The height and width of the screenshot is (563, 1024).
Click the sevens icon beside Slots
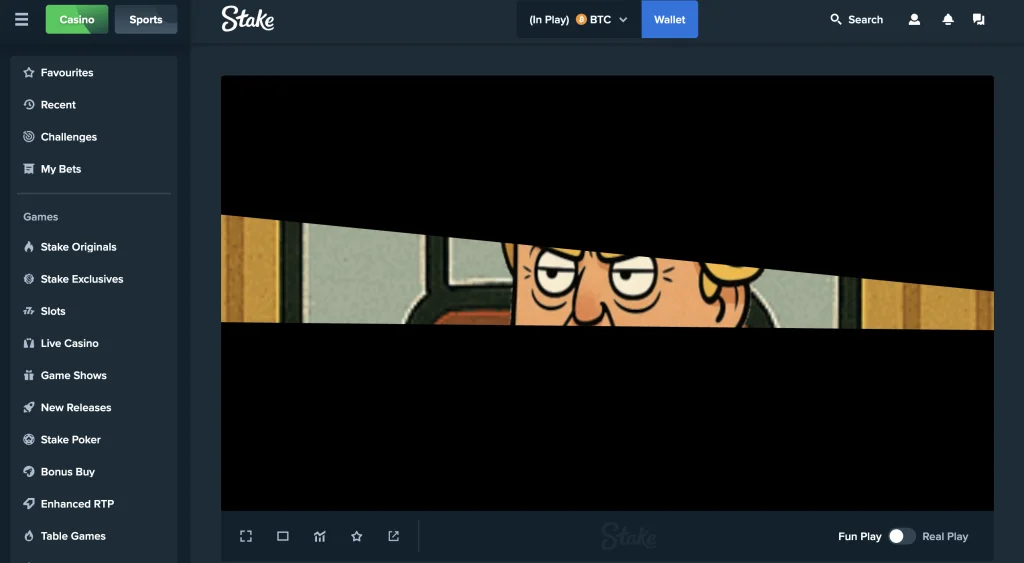(x=29, y=311)
